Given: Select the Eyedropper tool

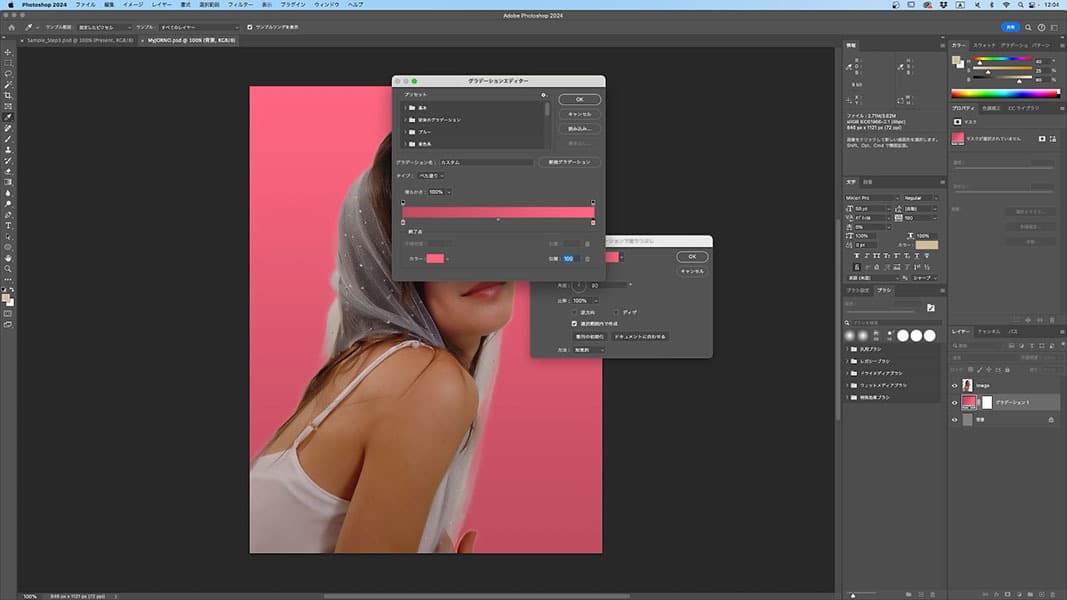Looking at the screenshot, I should (8, 117).
